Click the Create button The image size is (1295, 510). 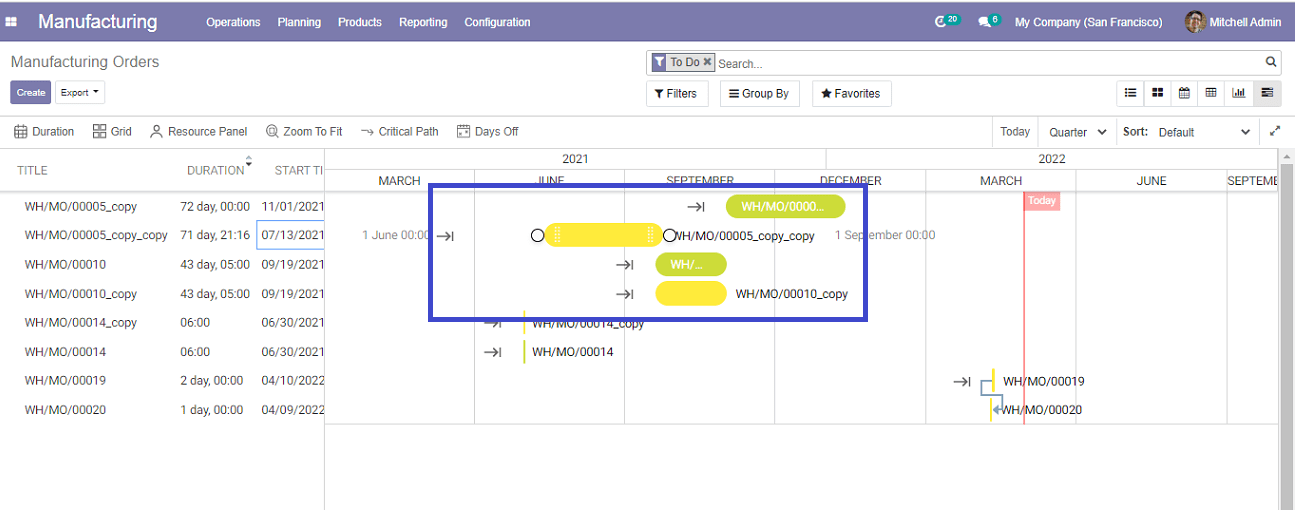(x=31, y=93)
